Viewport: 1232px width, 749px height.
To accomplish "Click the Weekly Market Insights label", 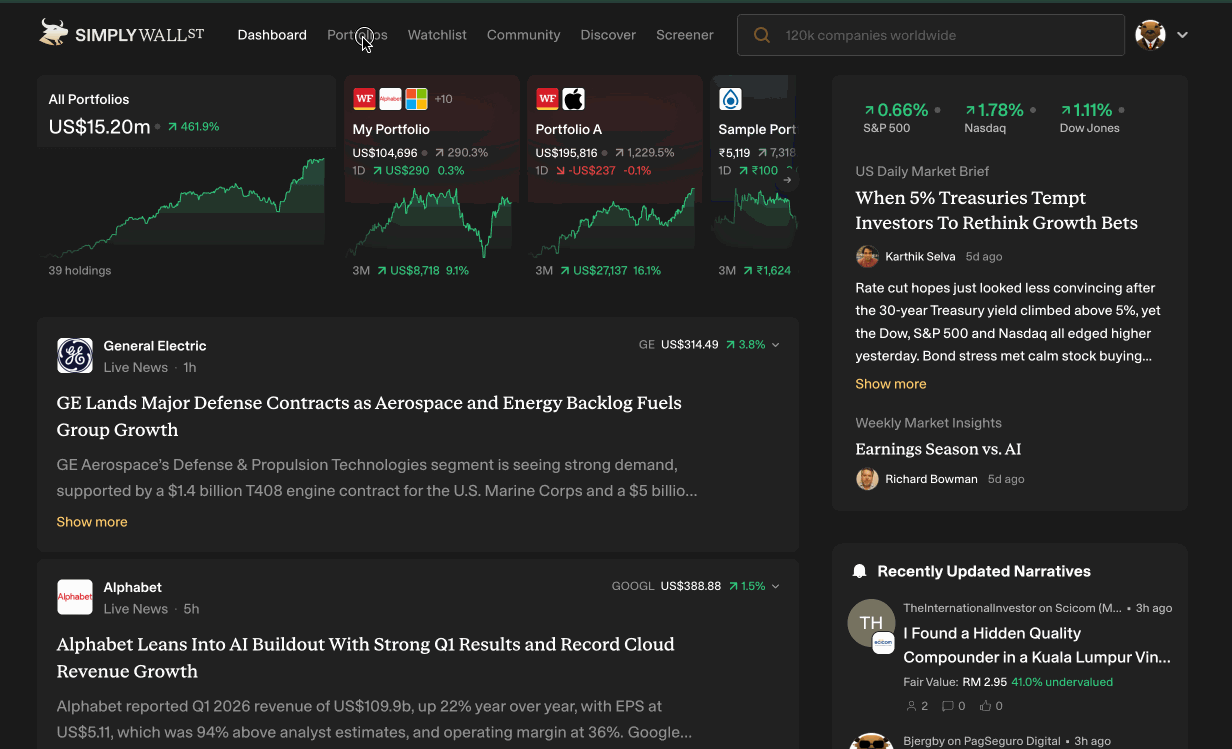I will click(x=928, y=423).
